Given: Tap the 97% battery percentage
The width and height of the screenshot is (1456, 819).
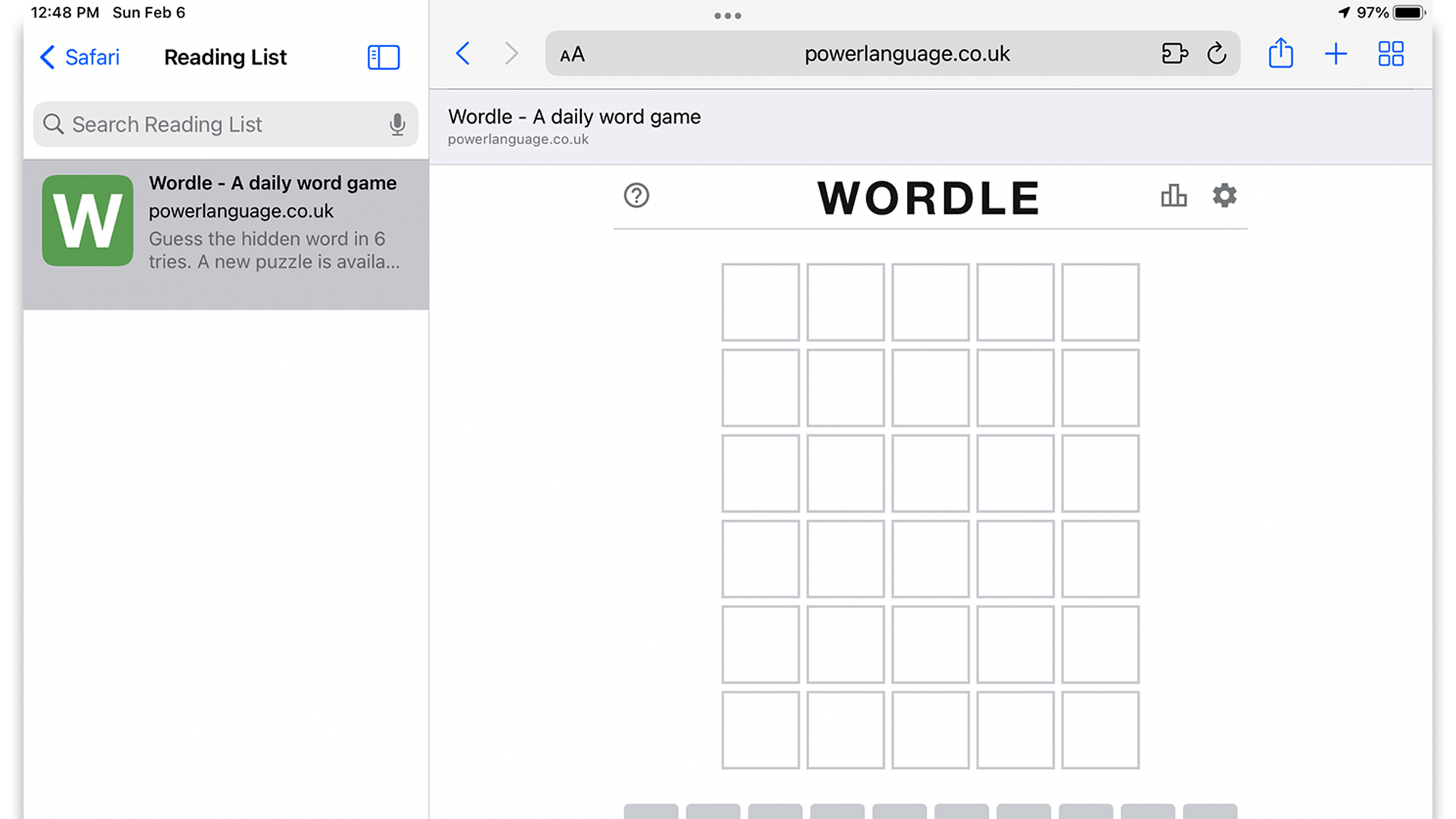Looking at the screenshot, I should tap(1372, 13).
